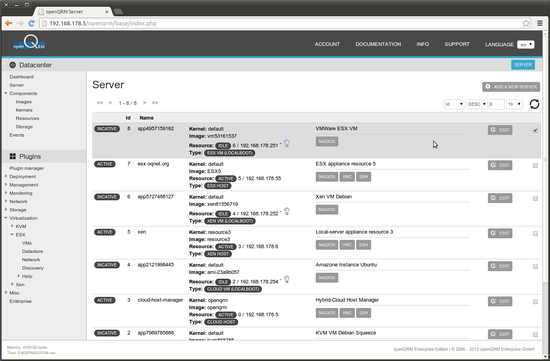Viewport: 550px width, 361px height.
Task: Open the sort field Id dropdown
Action: tap(454, 104)
